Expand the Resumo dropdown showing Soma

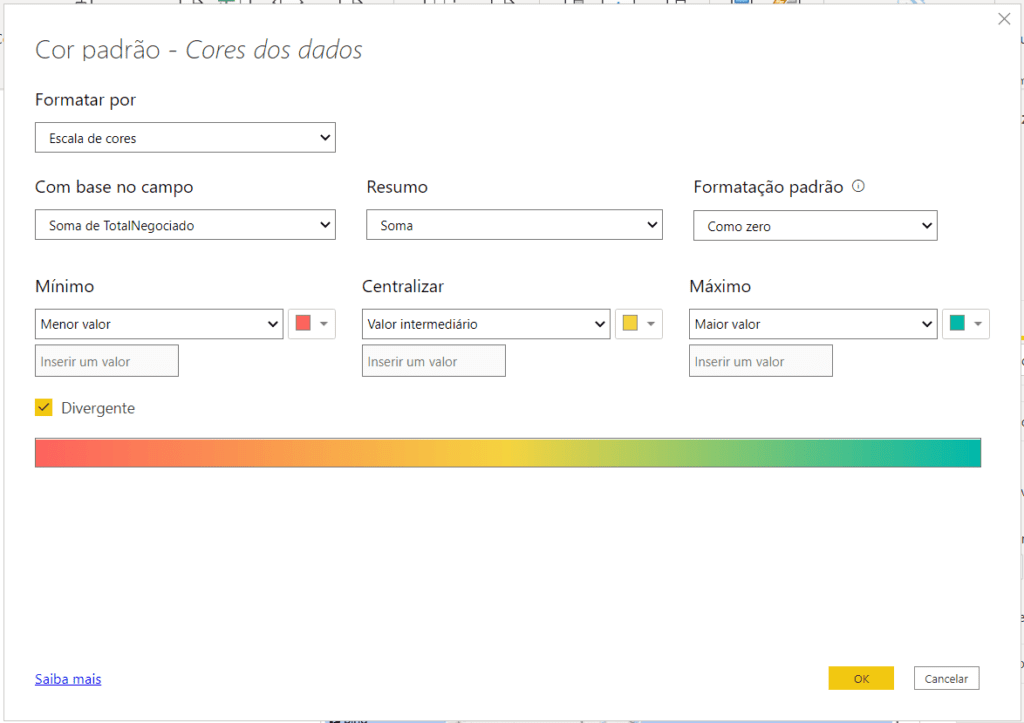click(514, 224)
